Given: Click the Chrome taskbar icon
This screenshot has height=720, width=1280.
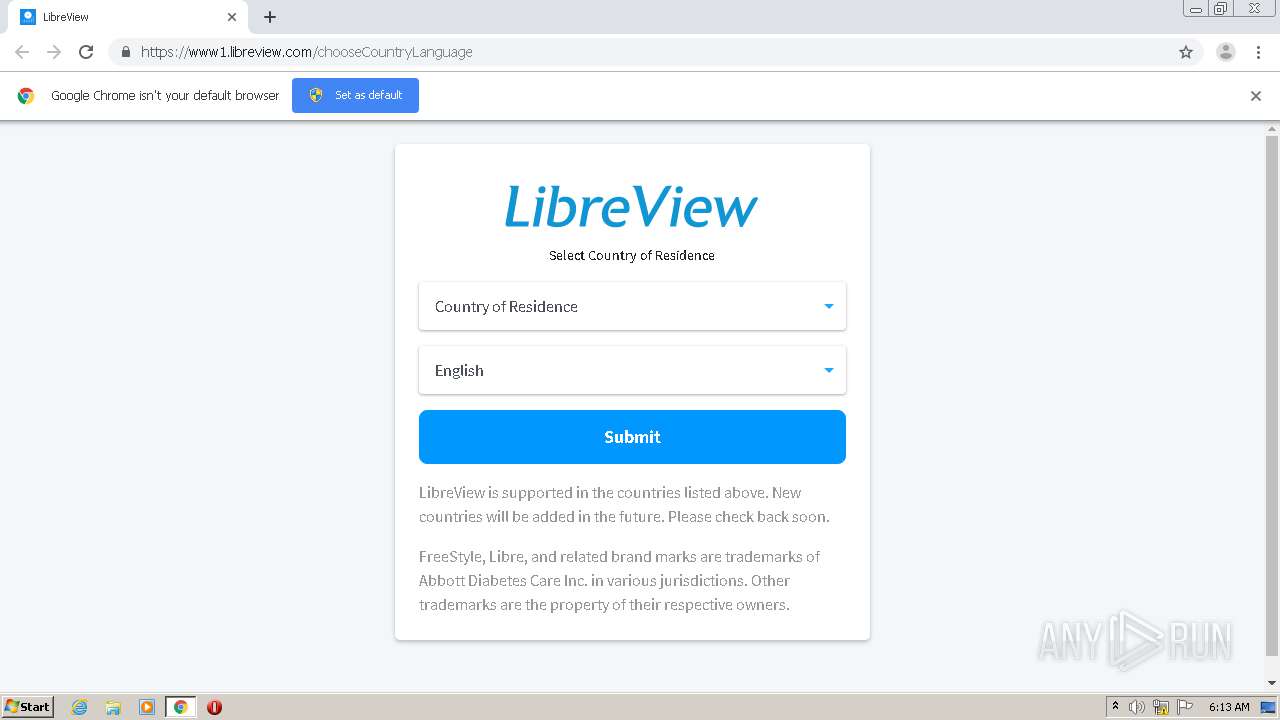Looking at the screenshot, I should tap(180, 707).
